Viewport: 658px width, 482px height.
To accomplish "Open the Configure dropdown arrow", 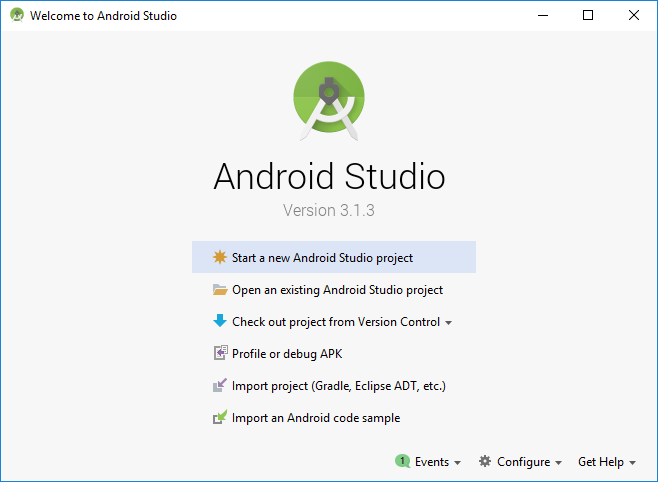I will pyautogui.click(x=558, y=463).
